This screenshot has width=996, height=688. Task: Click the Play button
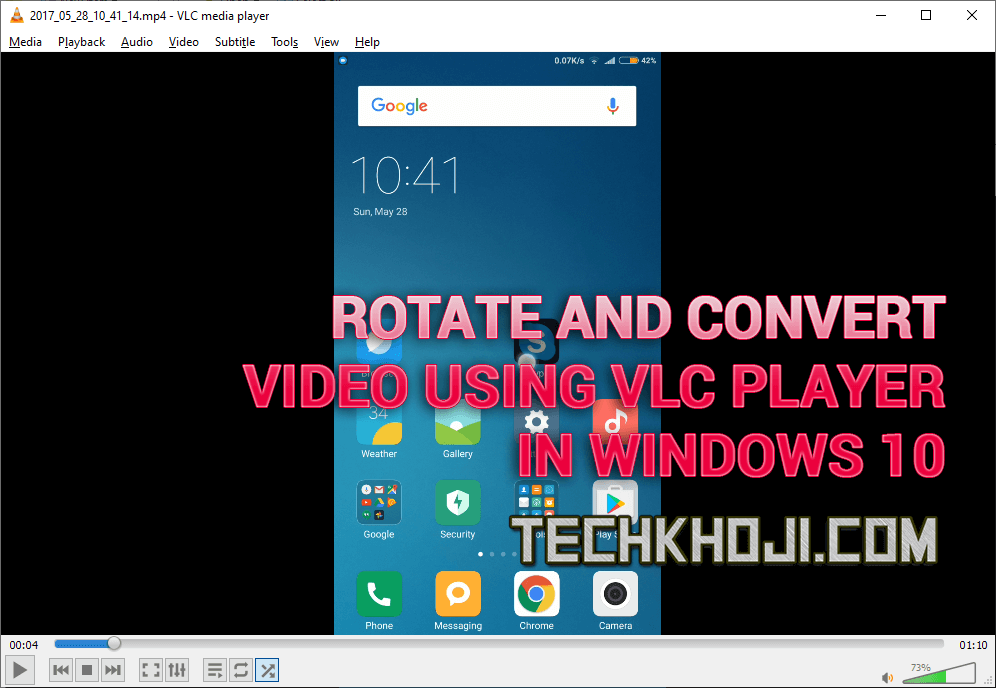pyautogui.click(x=20, y=670)
